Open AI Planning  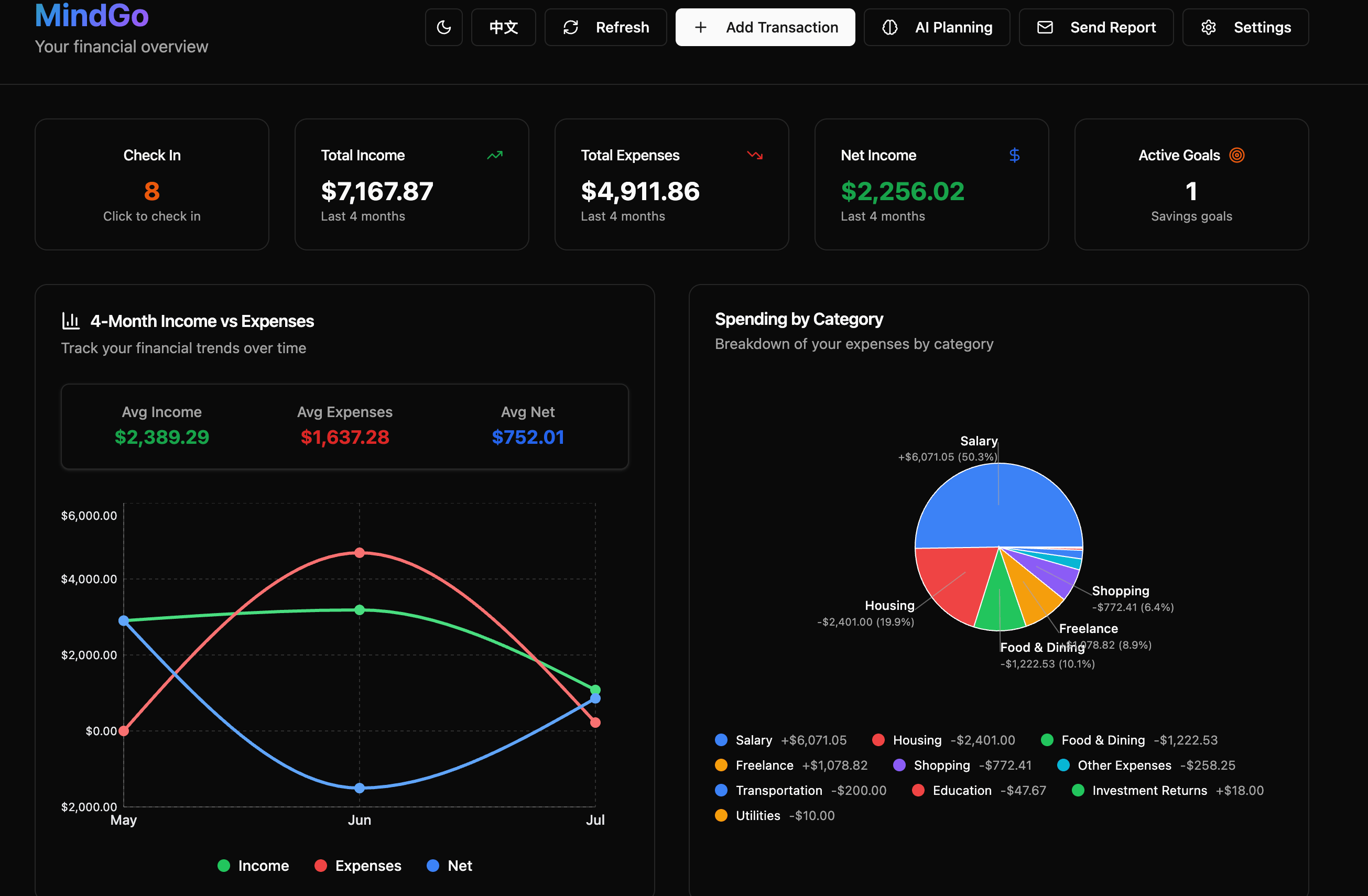[936, 27]
